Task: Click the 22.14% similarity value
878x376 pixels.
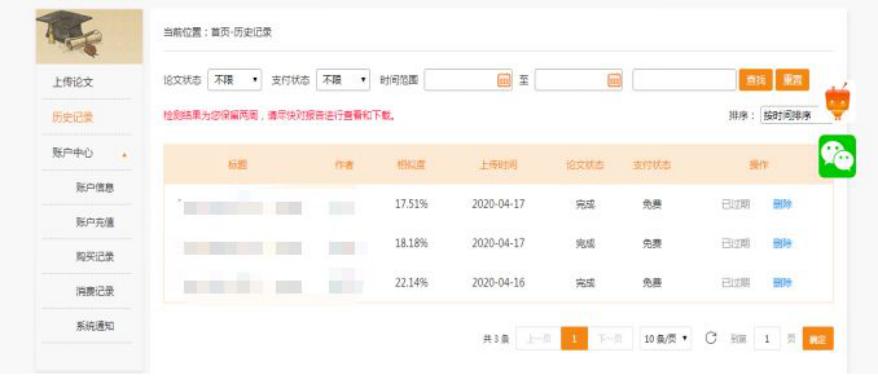Action: [x=411, y=282]
